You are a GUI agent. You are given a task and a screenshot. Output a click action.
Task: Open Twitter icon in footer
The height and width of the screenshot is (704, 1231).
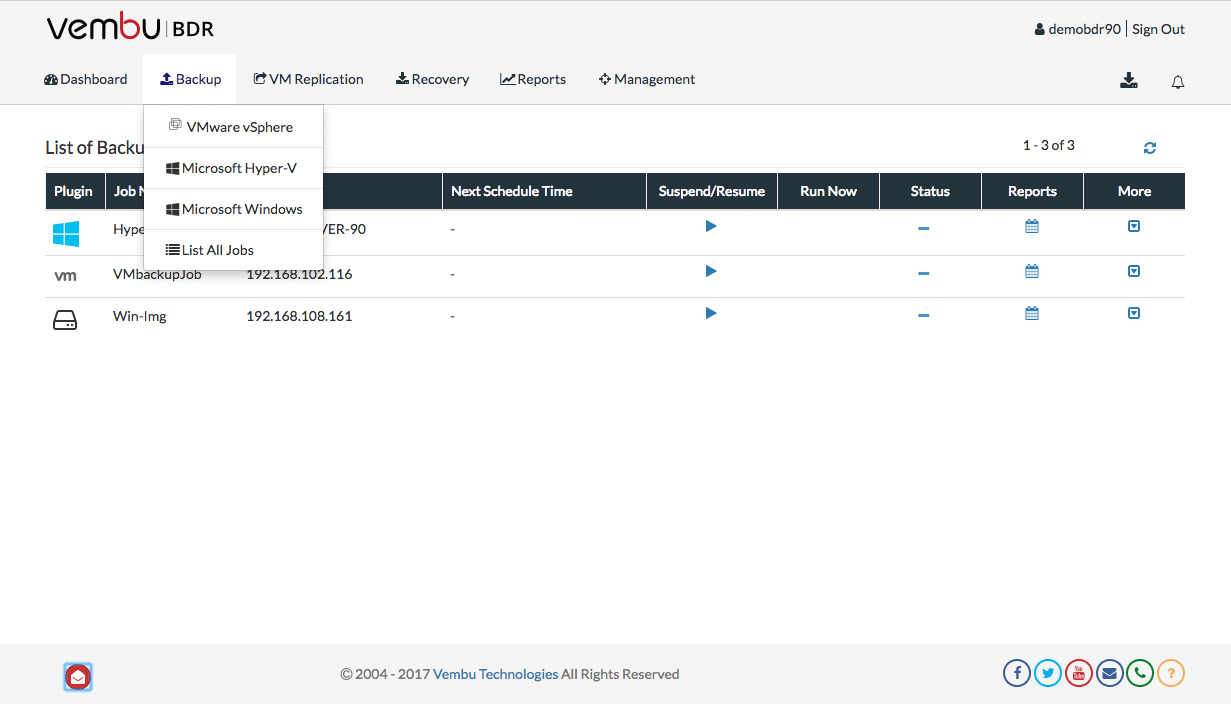tap(1048, 673)
